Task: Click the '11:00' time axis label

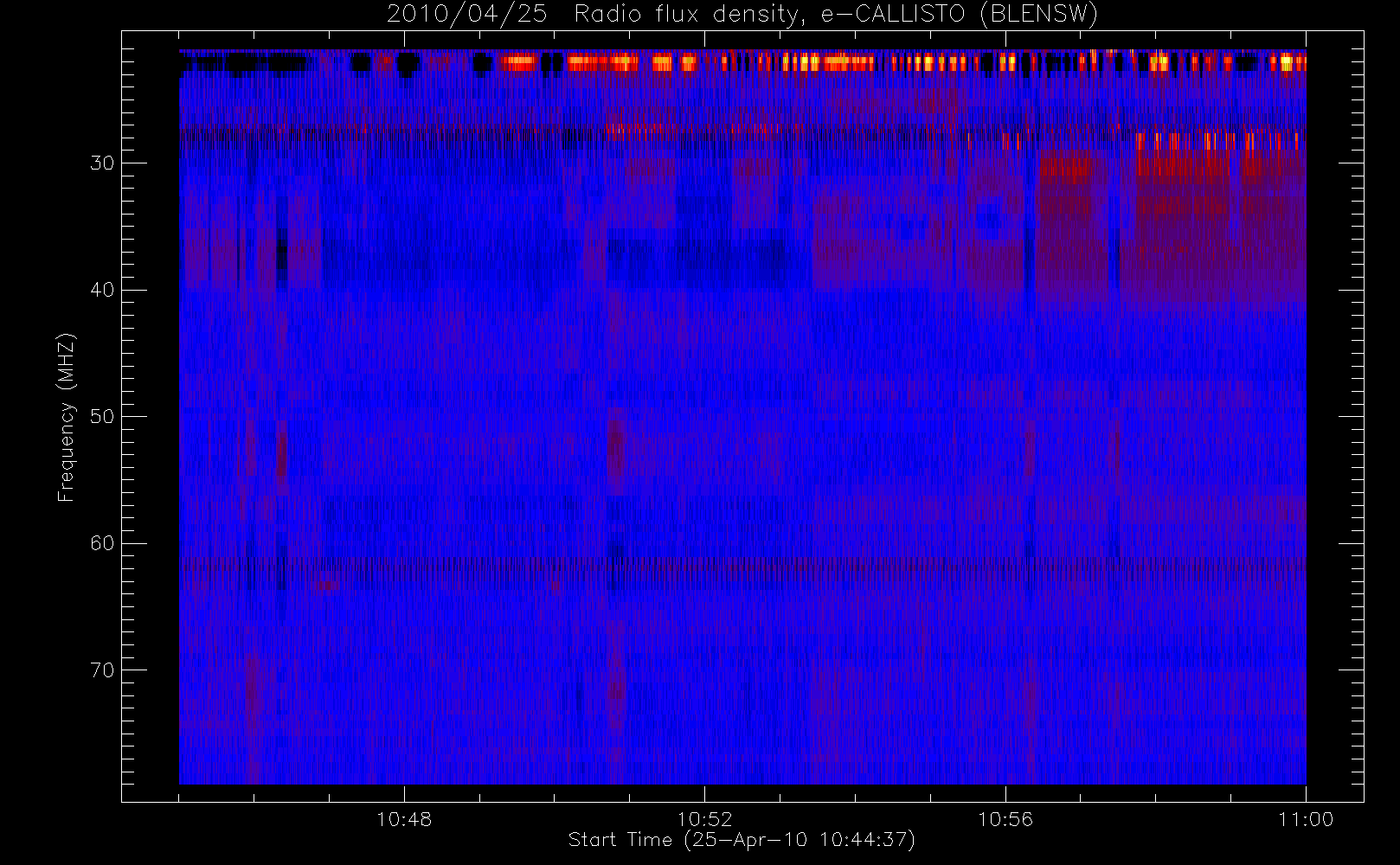Action: tap(1306, 819)
